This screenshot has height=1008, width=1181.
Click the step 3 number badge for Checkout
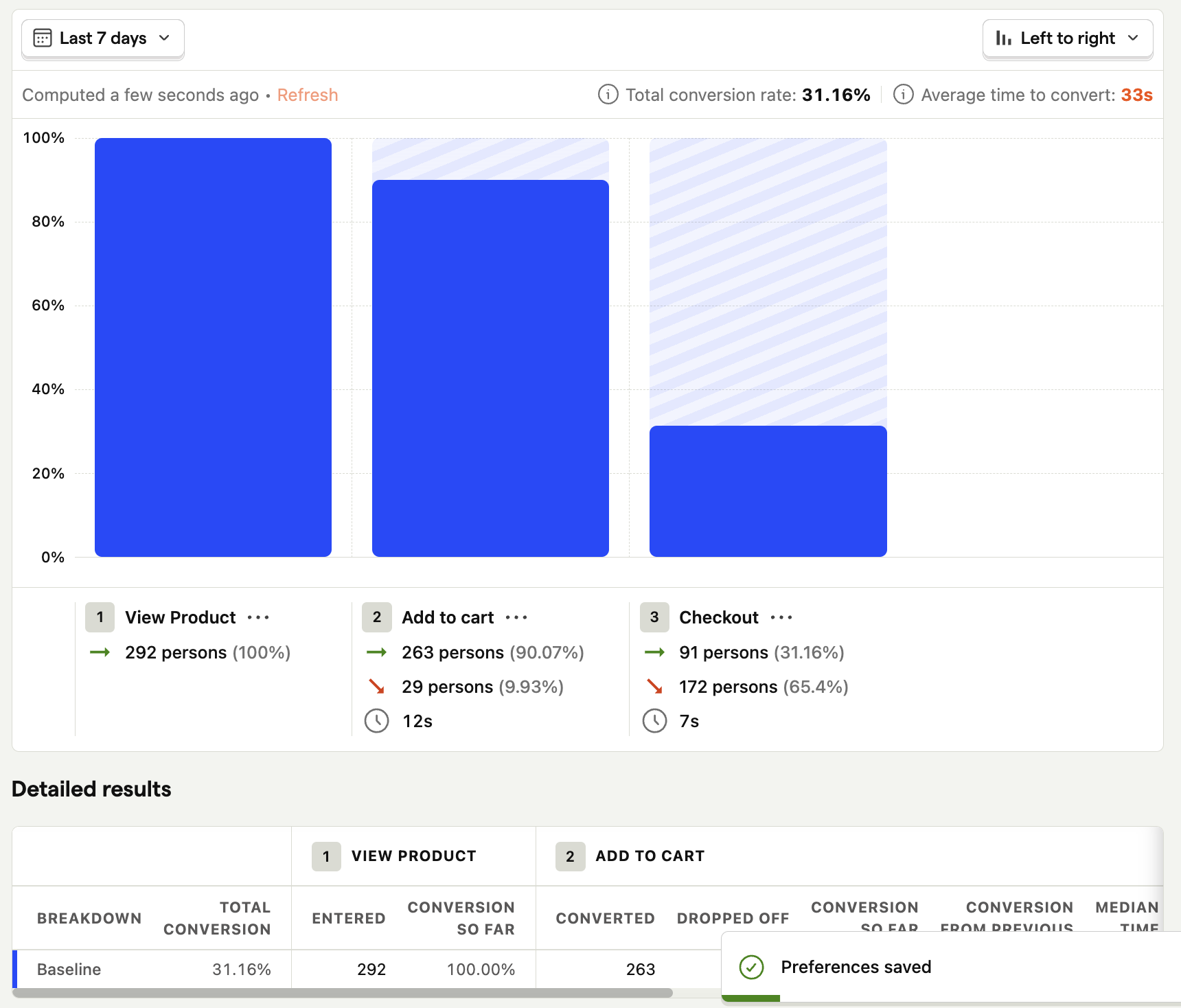tap(654, 617)
